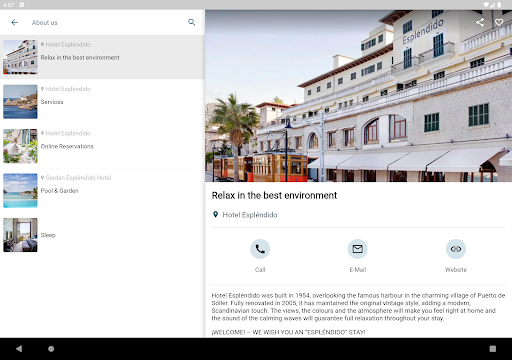Go back using the About us arrow
512x360 pixels.
(14, 22)
